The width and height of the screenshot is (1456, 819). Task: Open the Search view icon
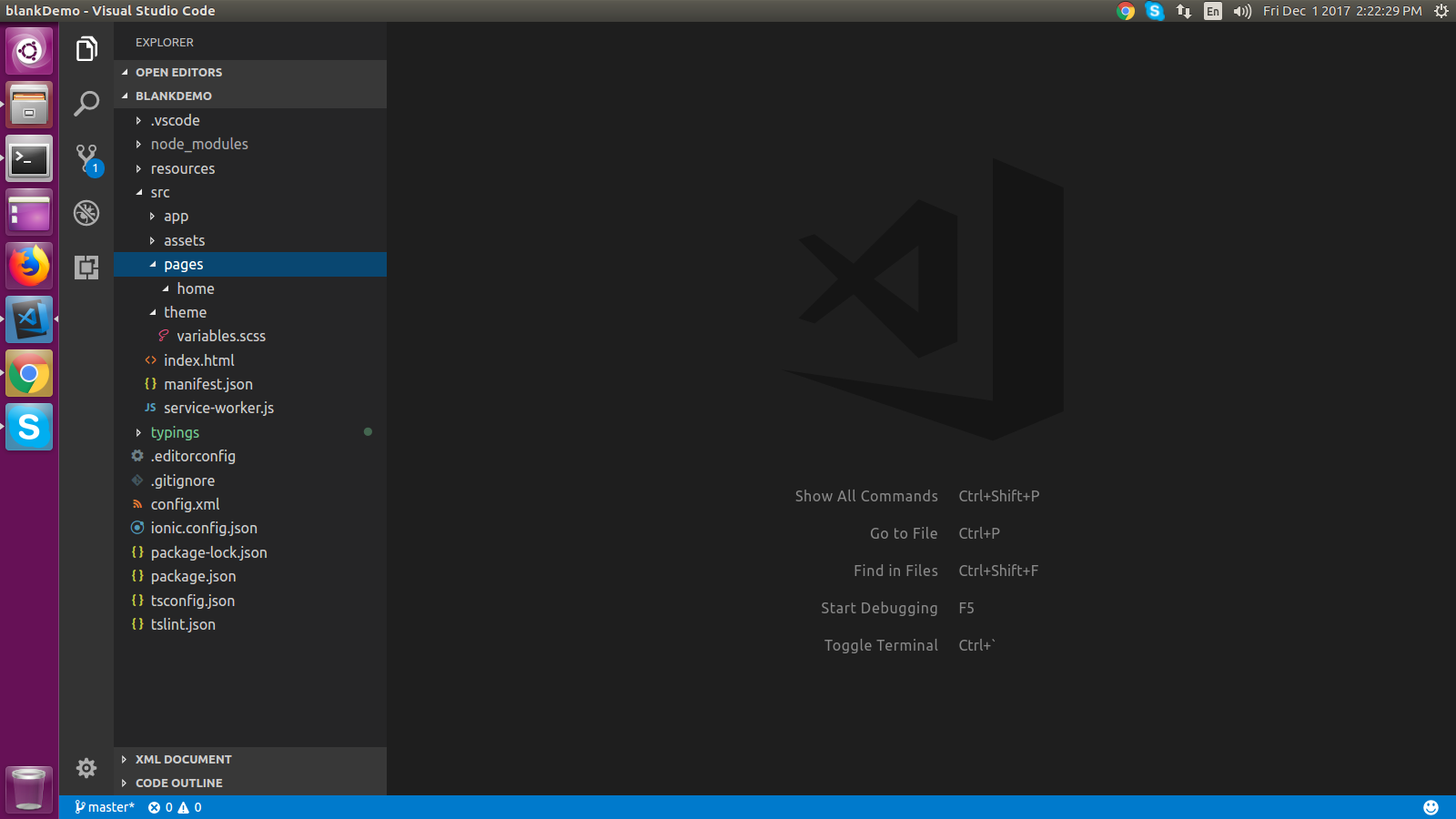86,104
